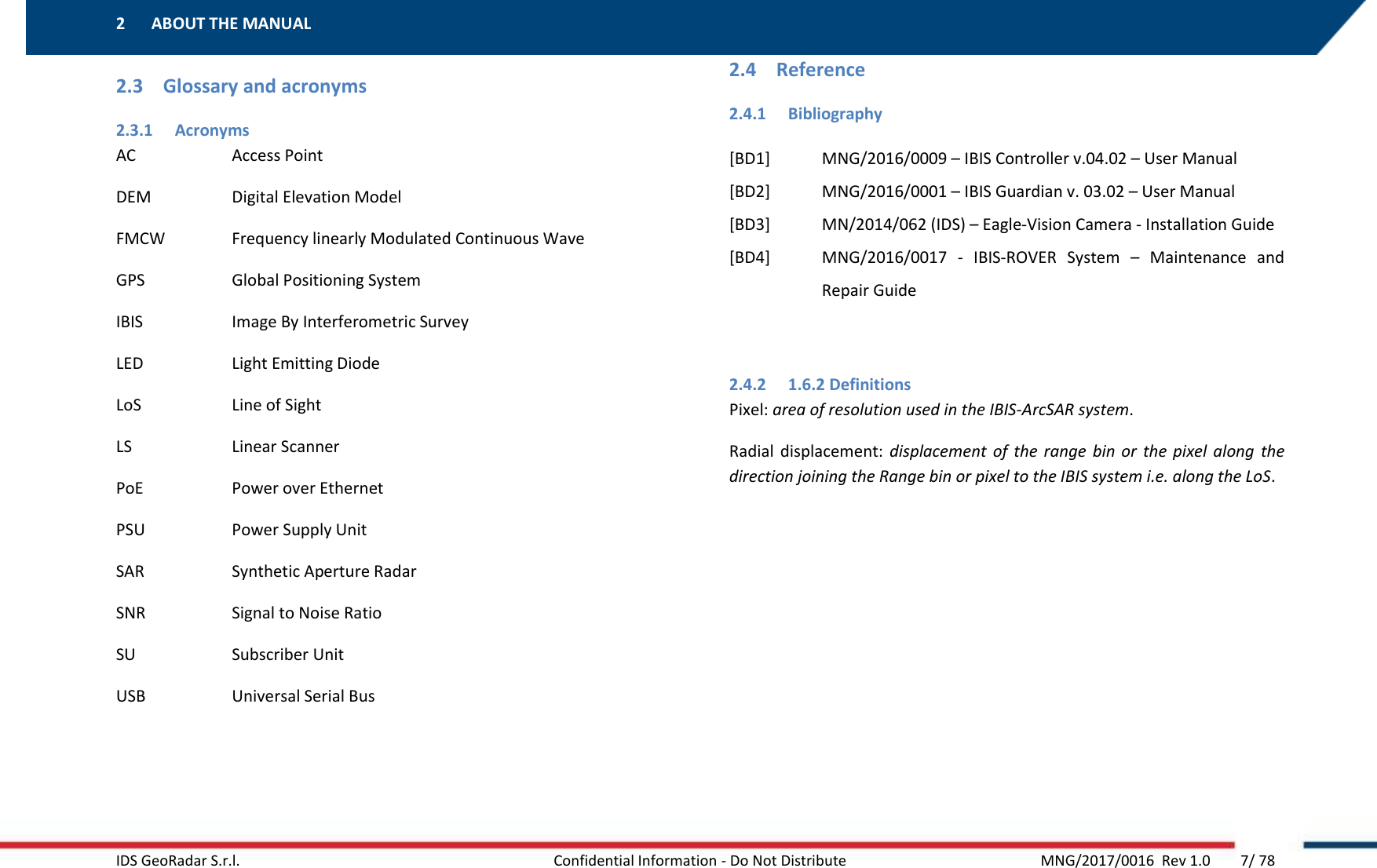Click 'Global Positioning System' text

(326, 280)
